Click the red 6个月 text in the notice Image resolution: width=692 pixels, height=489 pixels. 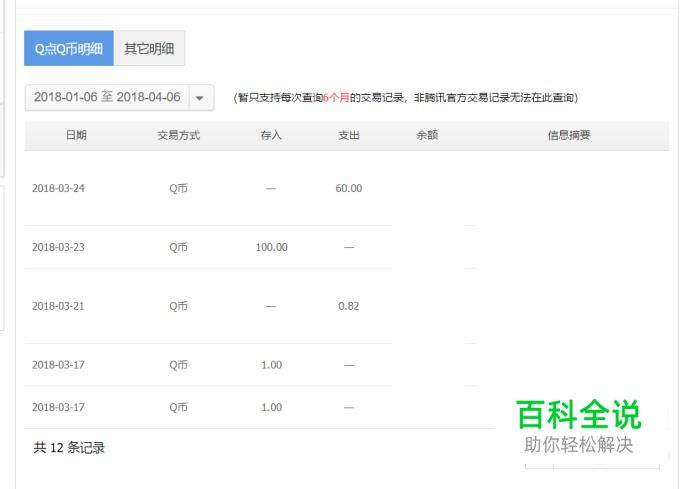click(x=336, y=98)
